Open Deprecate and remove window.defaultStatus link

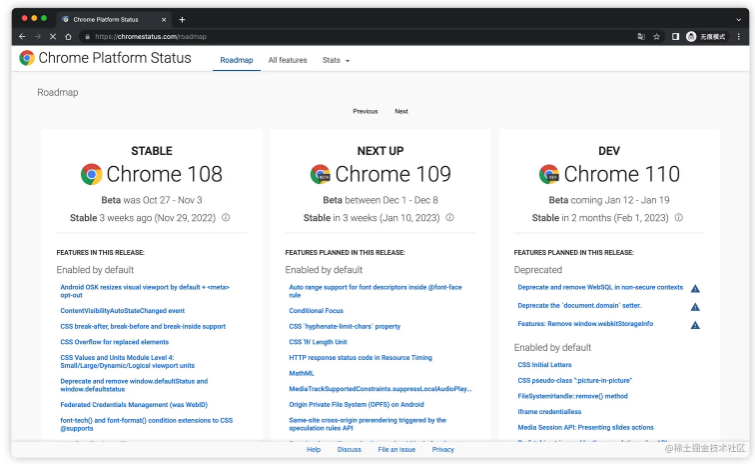(x=134, y=385)
